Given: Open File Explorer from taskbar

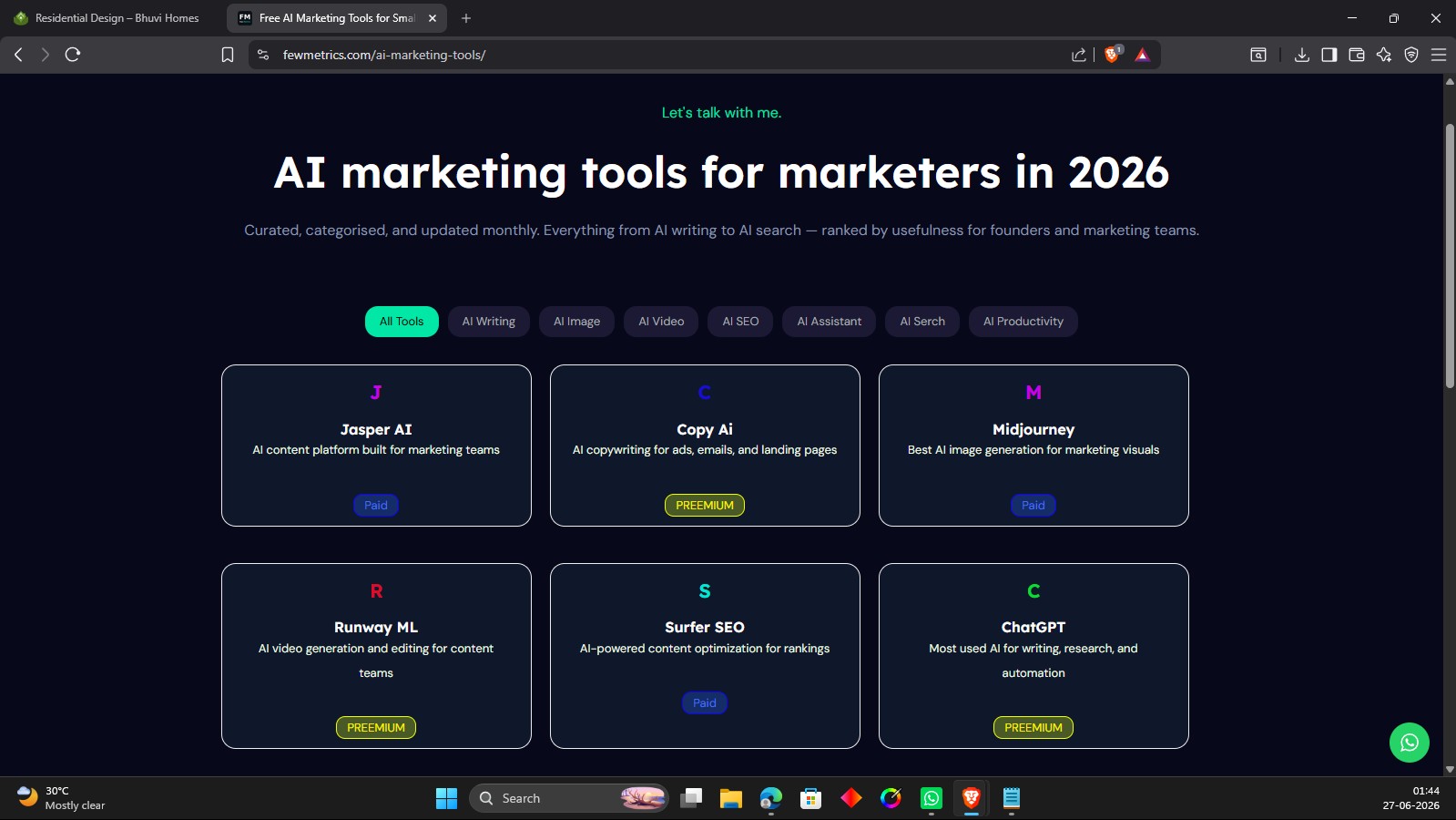Looking at the screenshot, I should (x=730, y=798).
